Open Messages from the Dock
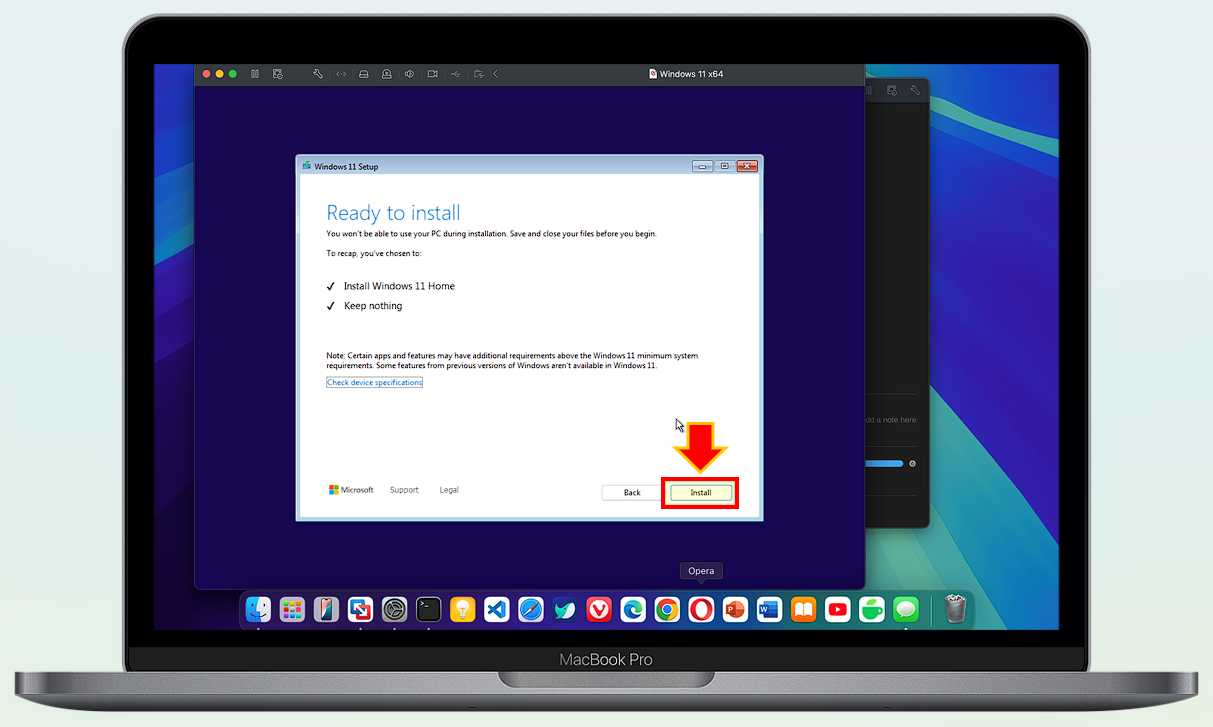 click(x=906, y=609)
